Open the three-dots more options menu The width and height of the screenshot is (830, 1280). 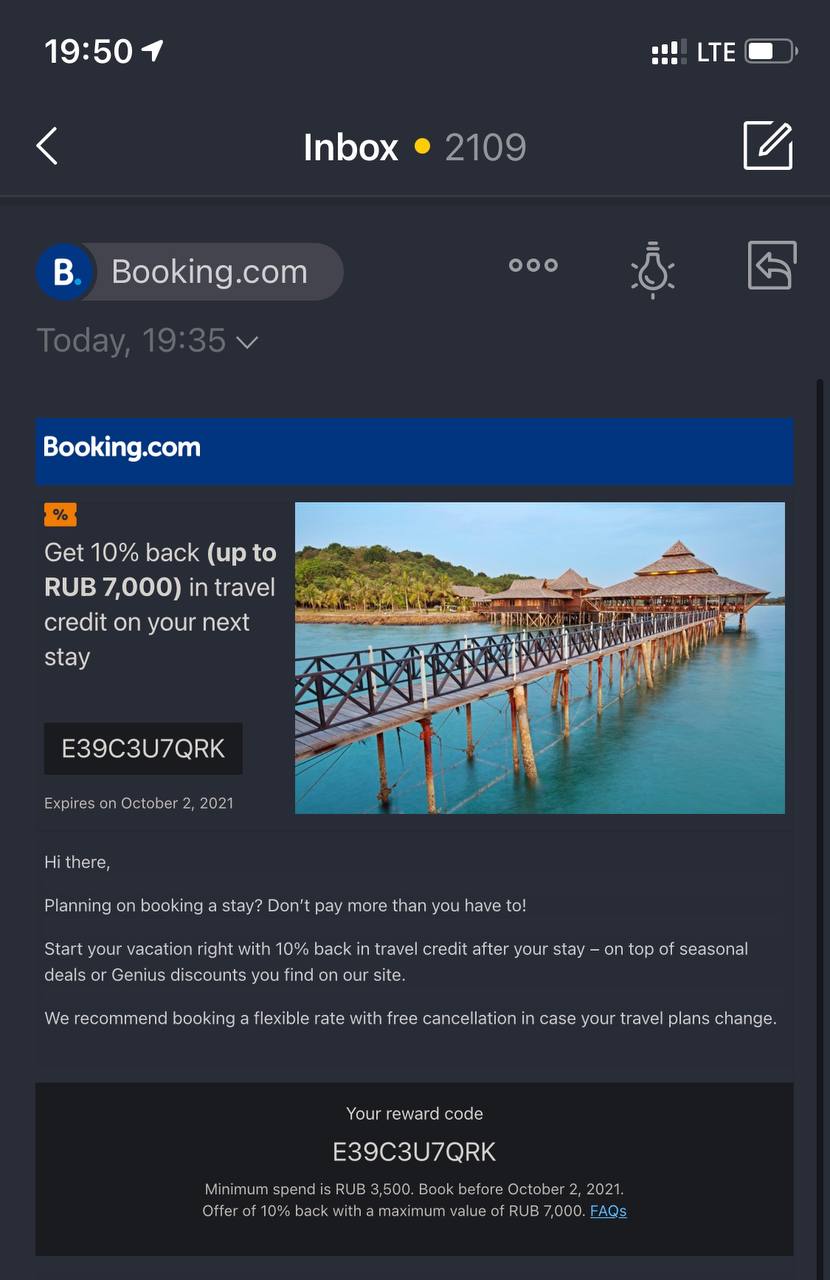(533, 266)
